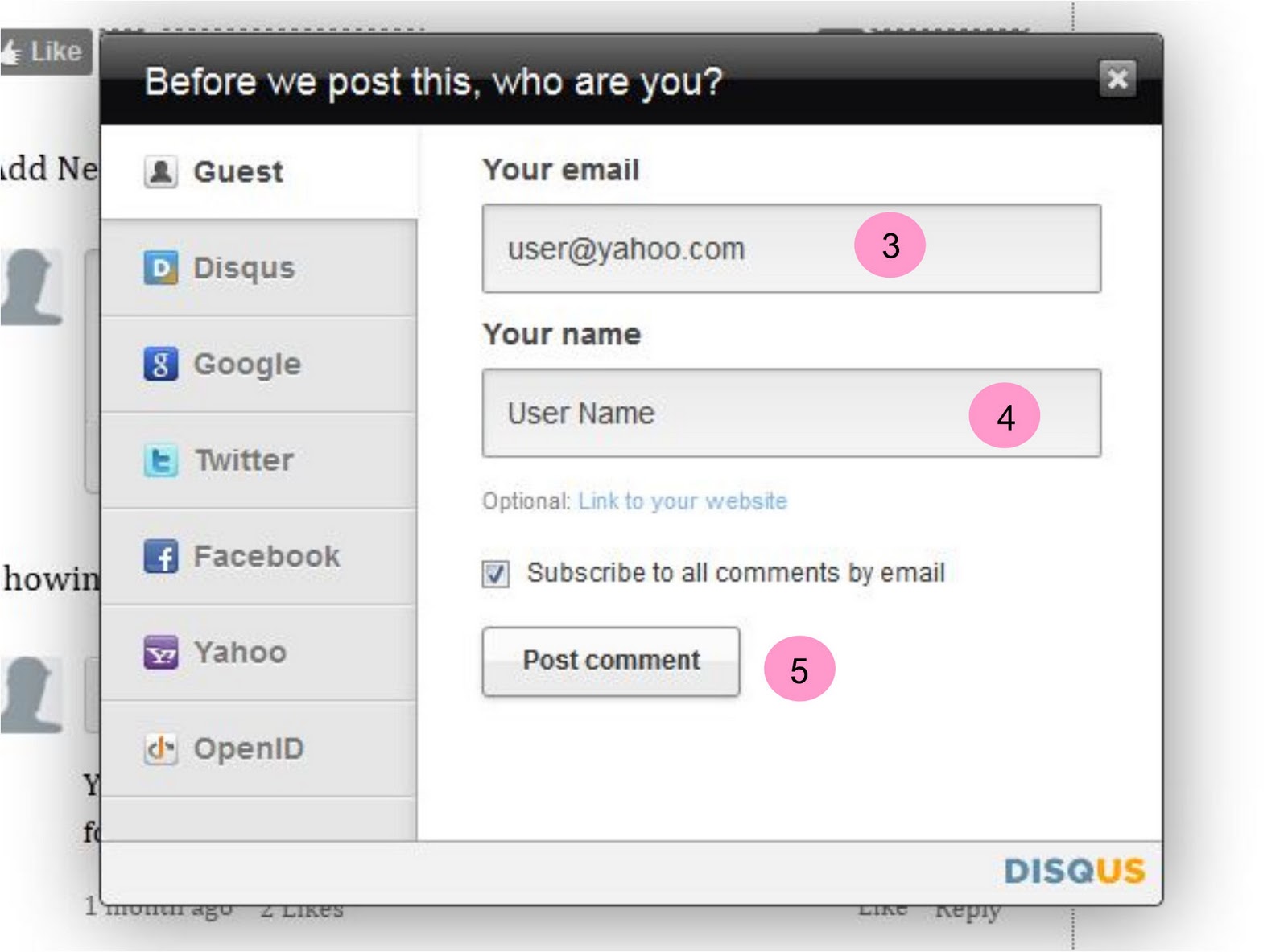Click the DISQUS logo in footer

tap(1074, 871)
